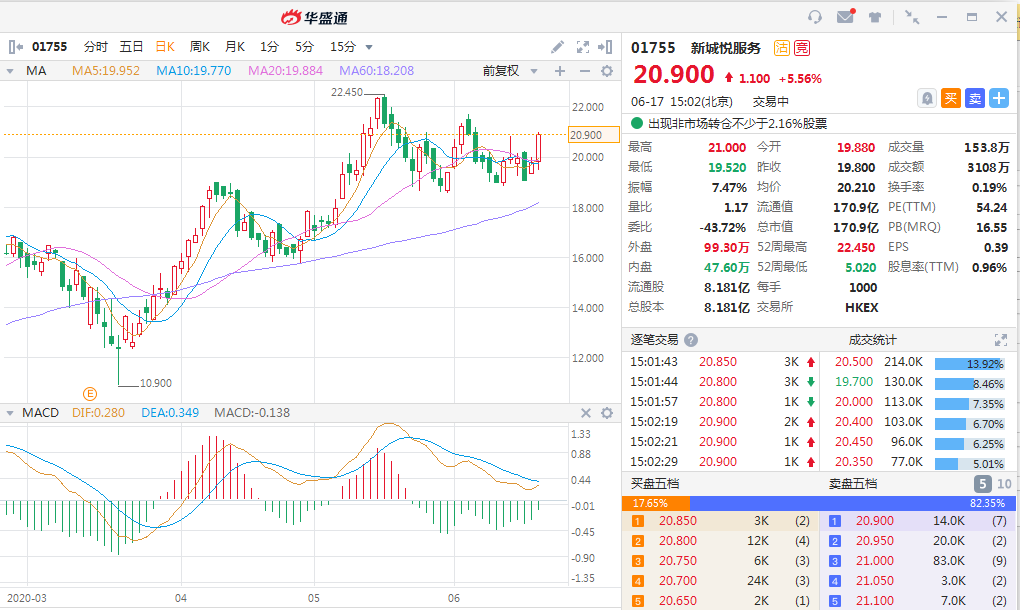Click the blue 卖 sell button
The height and width of the screenshot is (610, 1020).
click(974, 98)
